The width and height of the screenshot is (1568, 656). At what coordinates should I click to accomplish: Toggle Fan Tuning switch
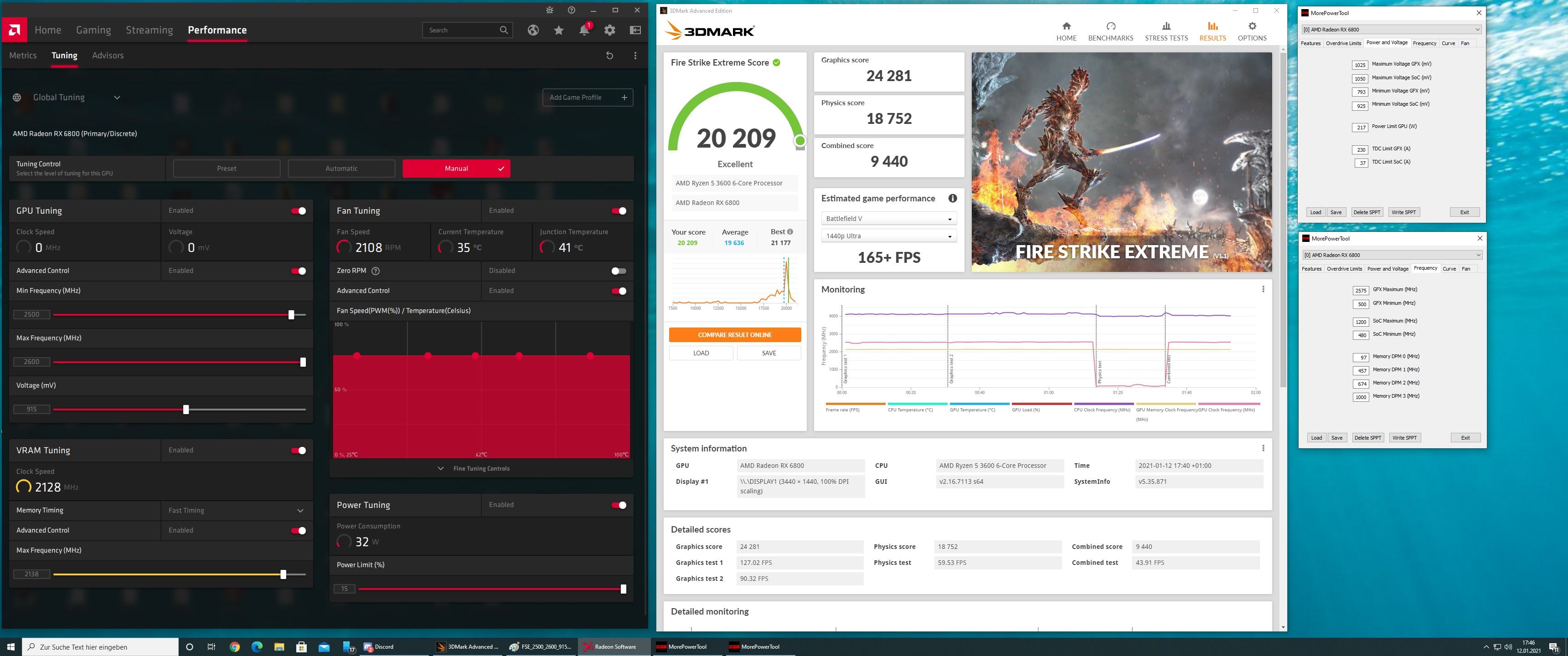pos(619,211)
